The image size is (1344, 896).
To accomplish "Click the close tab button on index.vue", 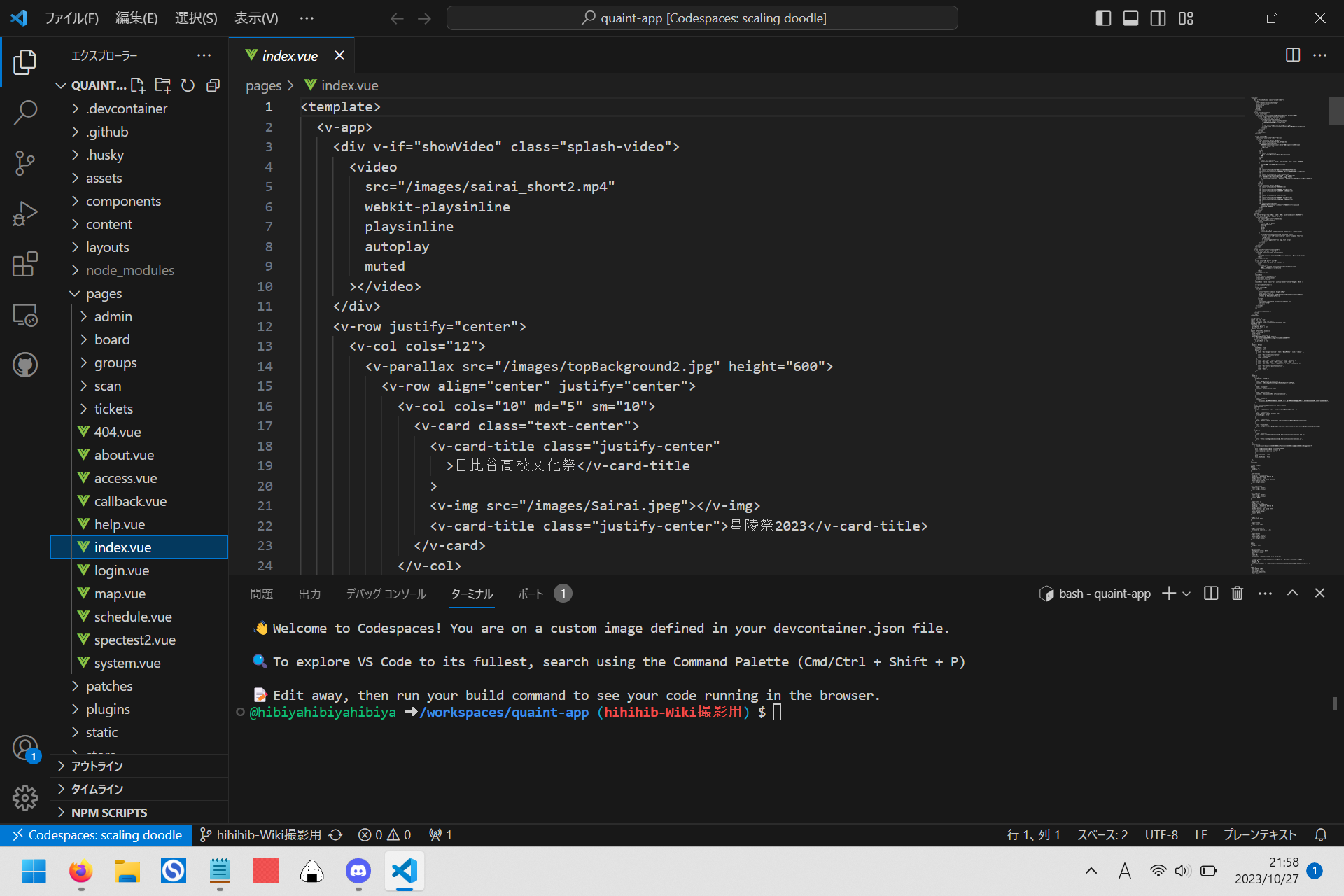I will click(x=339, y=55).
